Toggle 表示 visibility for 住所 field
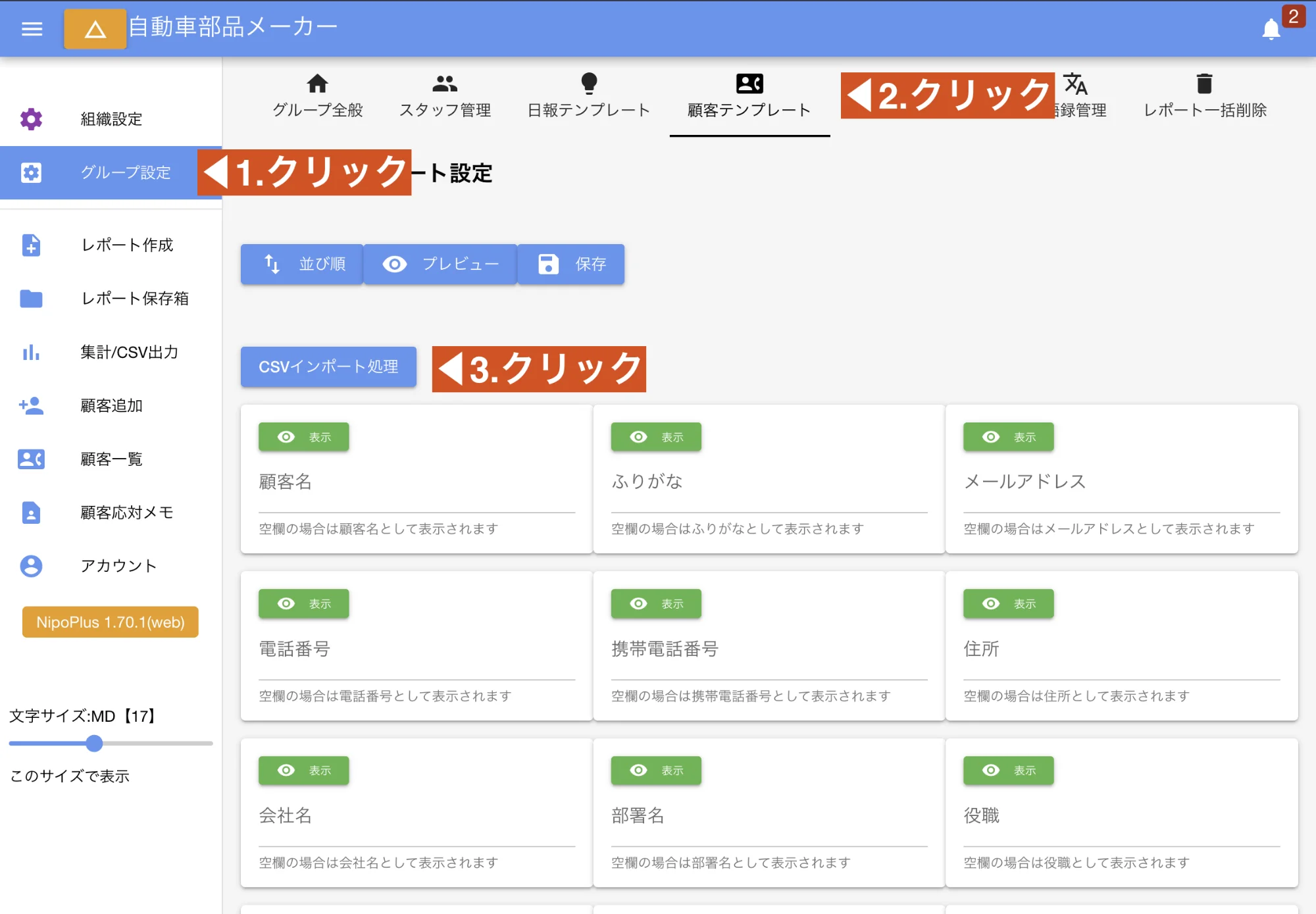This screenshot has height=914, width=1316. [x=1008, y=603]
